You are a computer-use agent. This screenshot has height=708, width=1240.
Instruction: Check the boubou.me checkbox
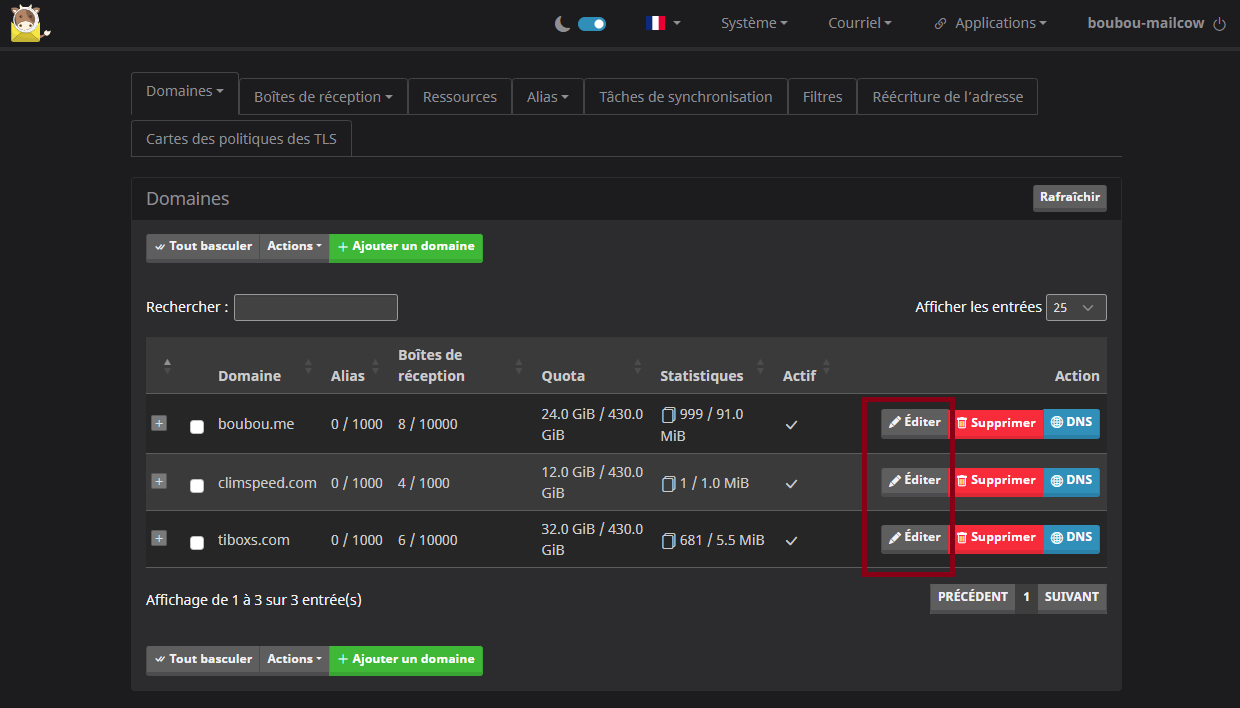click(x=197, y=426)
